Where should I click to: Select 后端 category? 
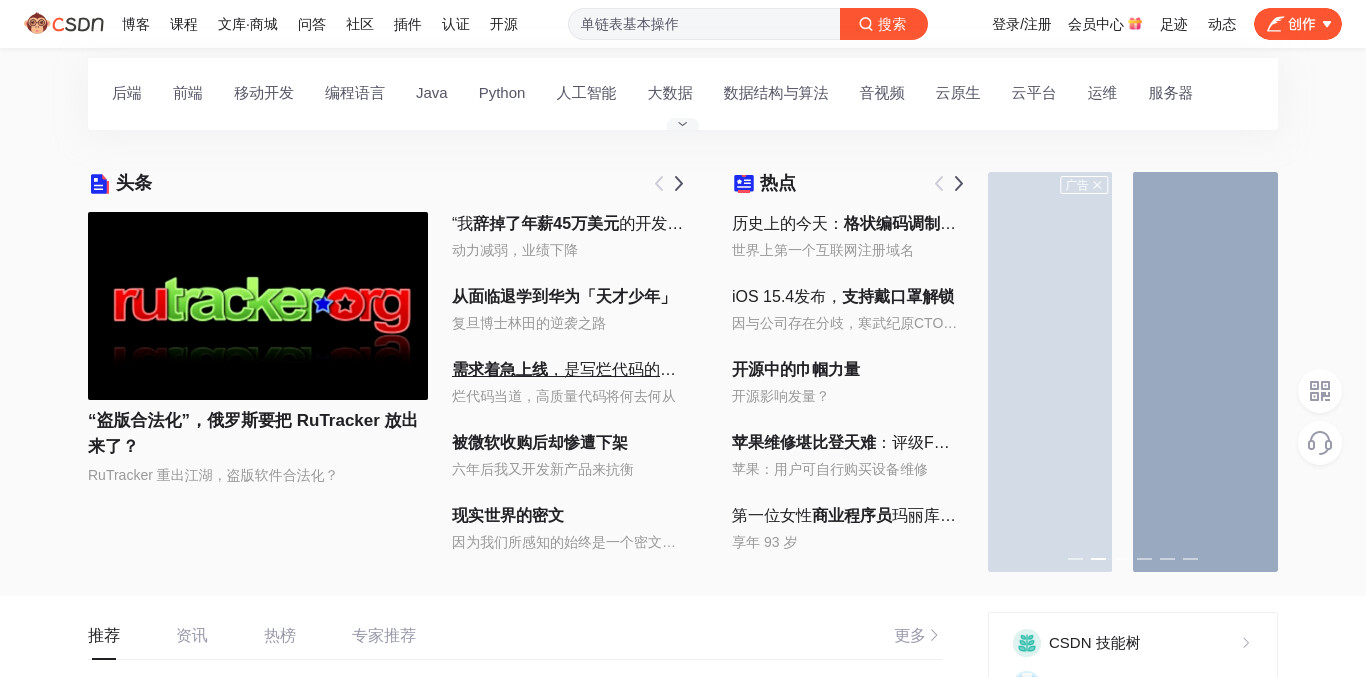coord(127,93)
